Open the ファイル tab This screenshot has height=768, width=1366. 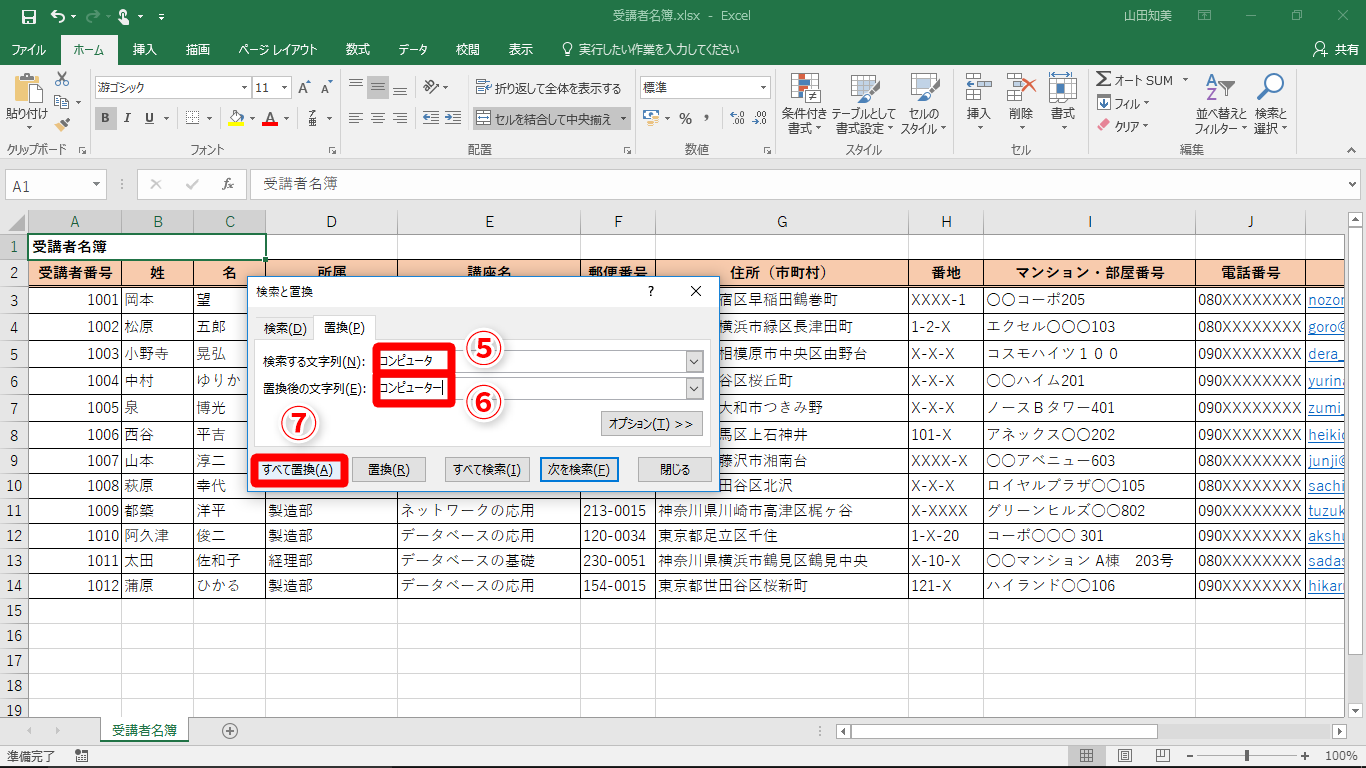point(28,49)
